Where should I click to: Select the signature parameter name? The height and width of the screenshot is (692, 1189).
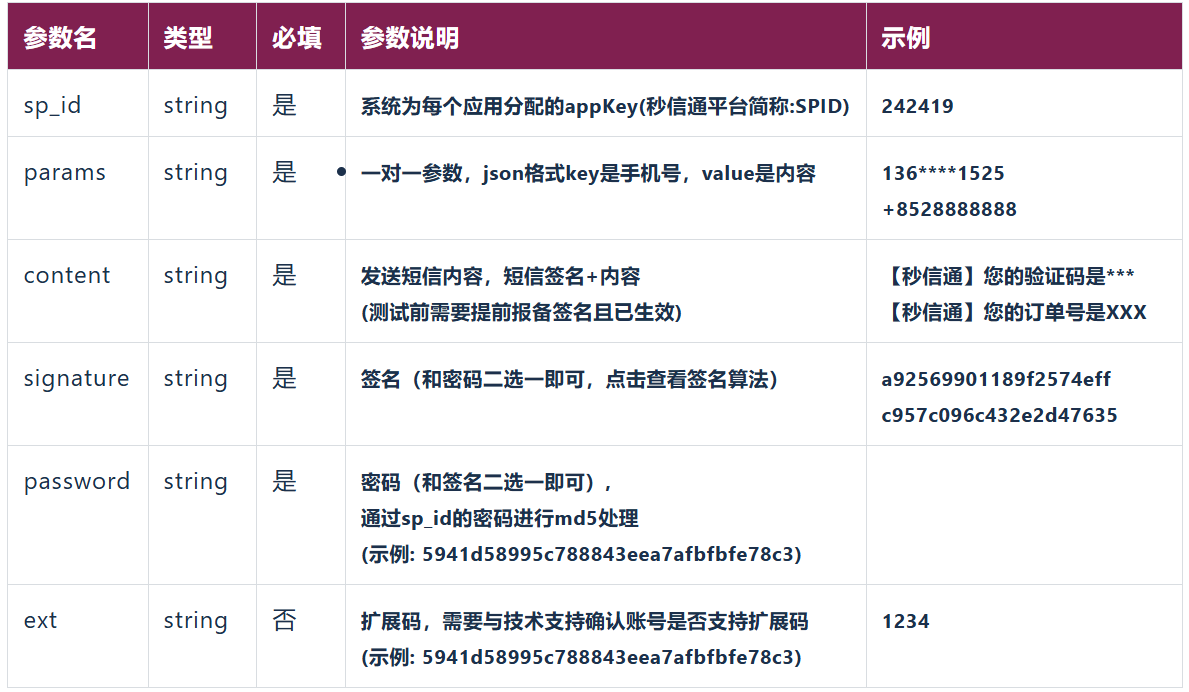[76, 379]
